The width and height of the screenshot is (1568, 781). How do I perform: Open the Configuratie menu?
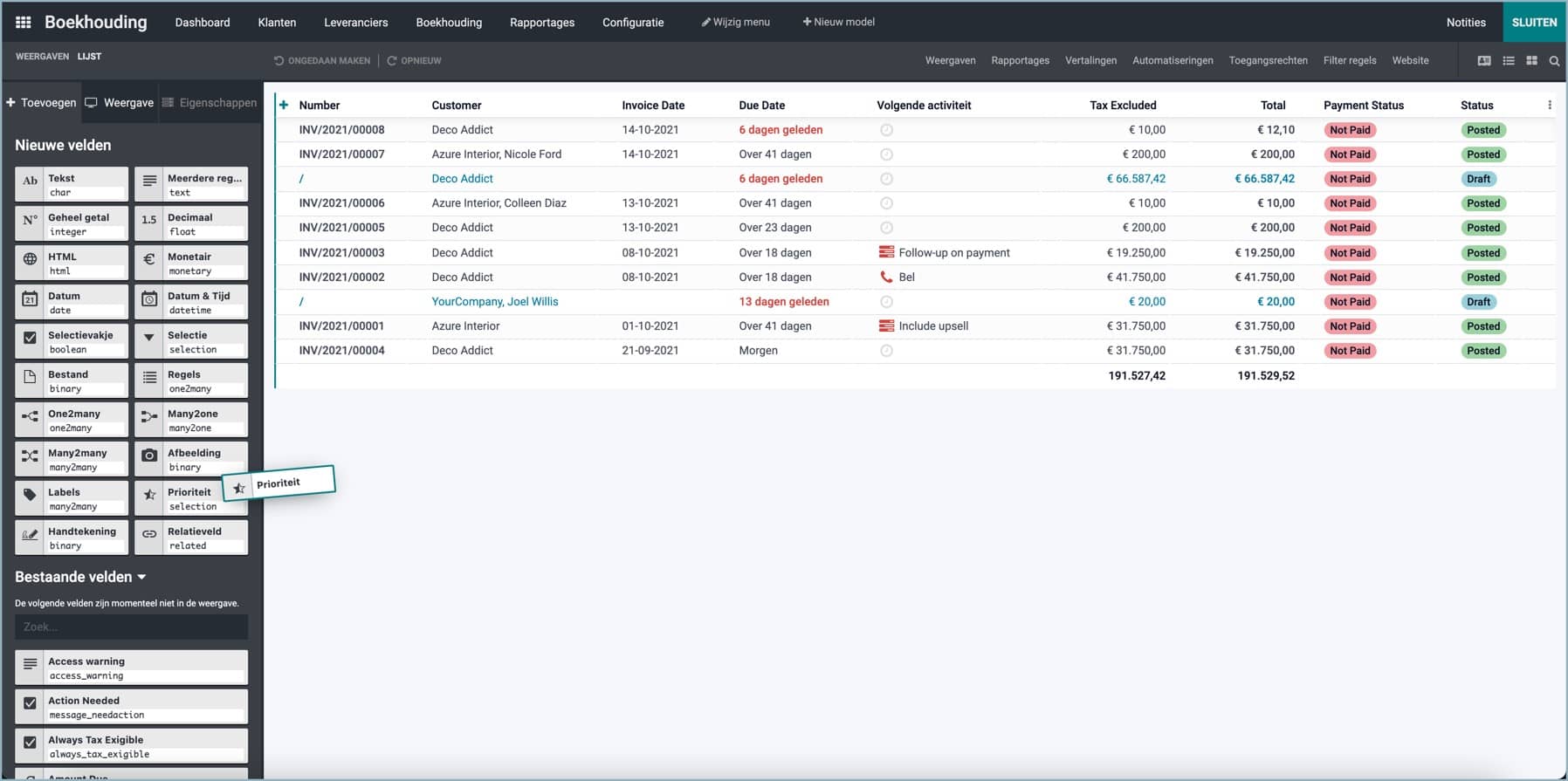click(x=633, y=22)
